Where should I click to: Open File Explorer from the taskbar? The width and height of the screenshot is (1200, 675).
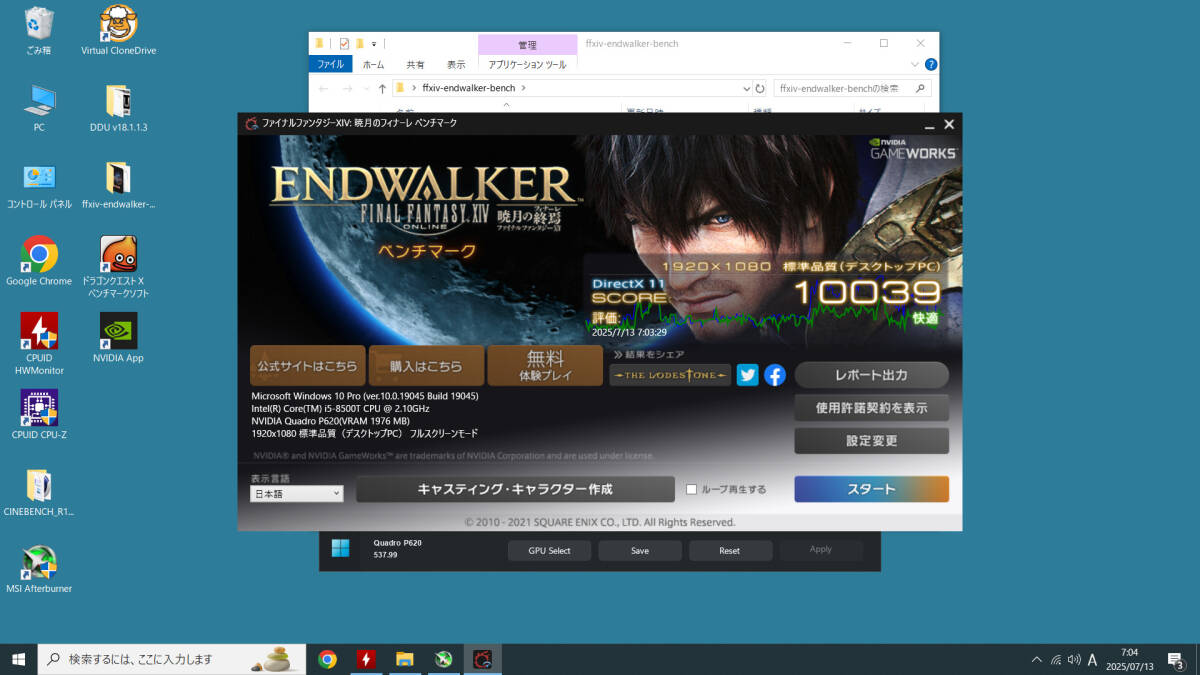[x=405, y=659]
